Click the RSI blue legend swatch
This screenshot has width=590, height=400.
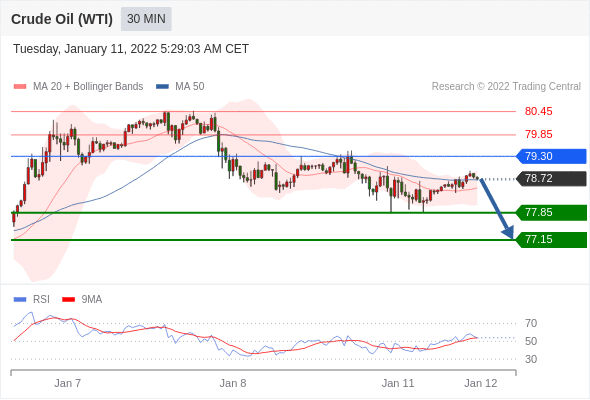(x=20, y=300)
